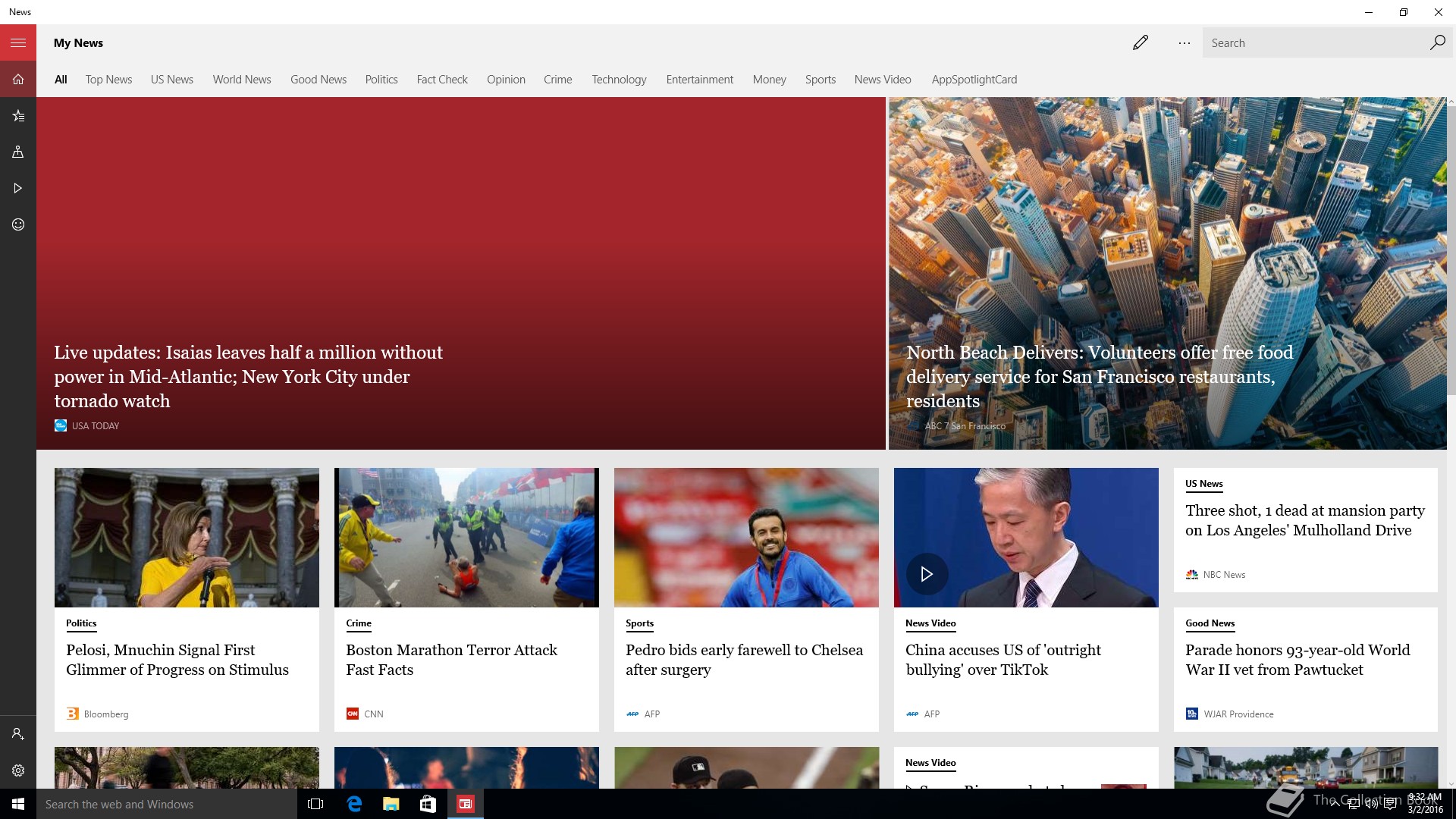The width and height of the screenshot is (1456, 819).
Task: Click the Pelosi photo thumbnail
Action: [x=187, y=538]
